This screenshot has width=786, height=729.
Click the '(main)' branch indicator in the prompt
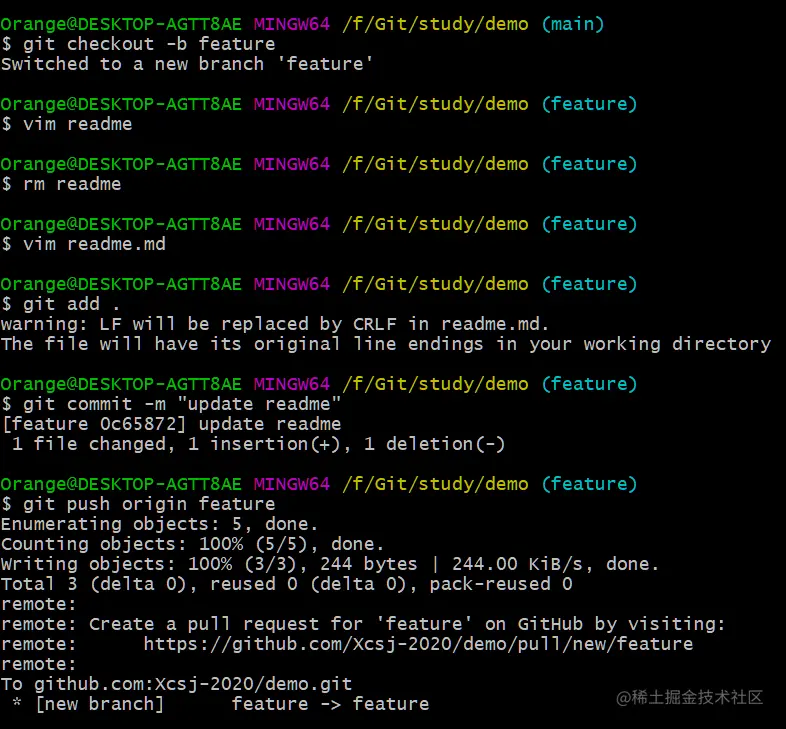tap(572, 24)
